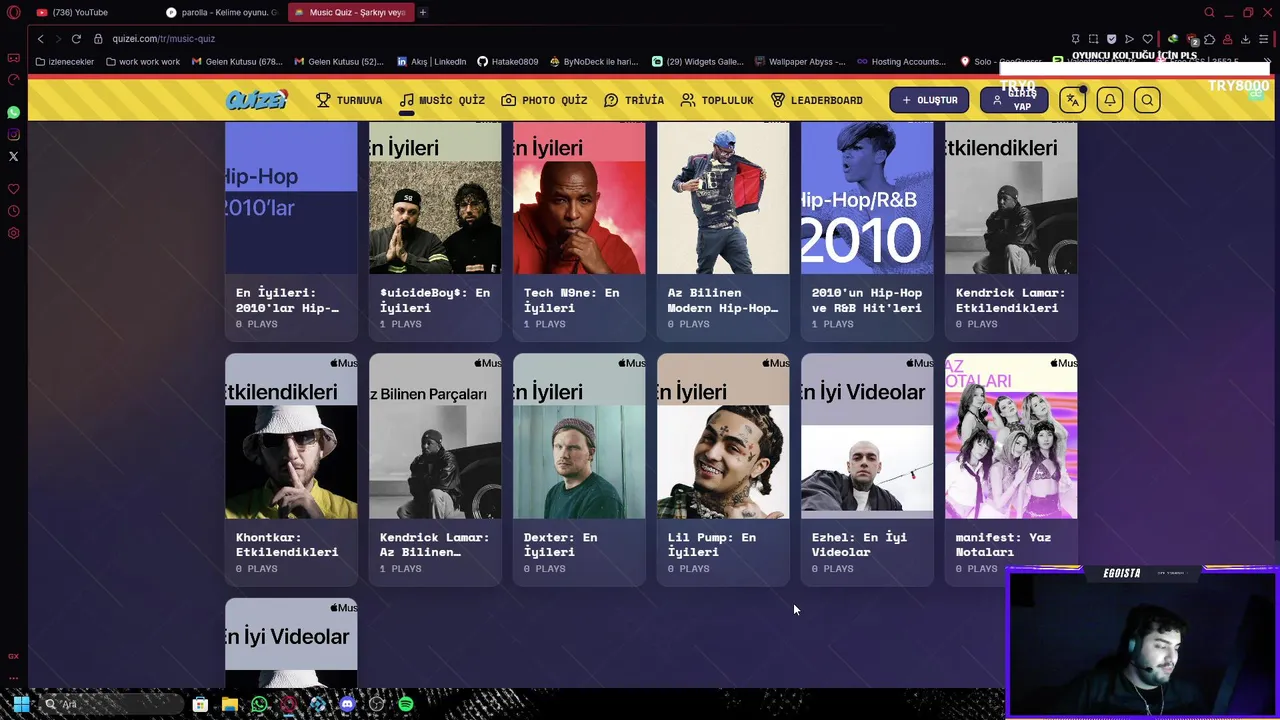Switch to the parolla Kelime oyunu tab

(x=222, y=12)
